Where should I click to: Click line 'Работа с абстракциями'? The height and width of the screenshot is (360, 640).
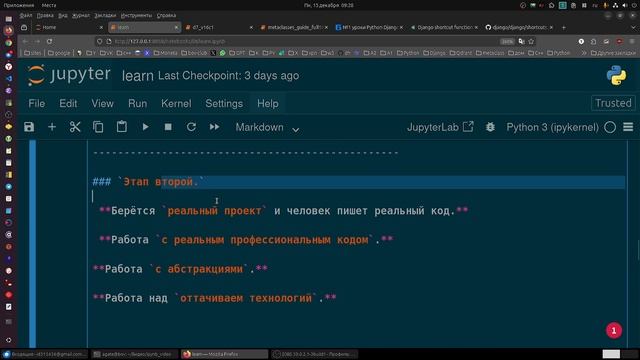pos(180,269)
